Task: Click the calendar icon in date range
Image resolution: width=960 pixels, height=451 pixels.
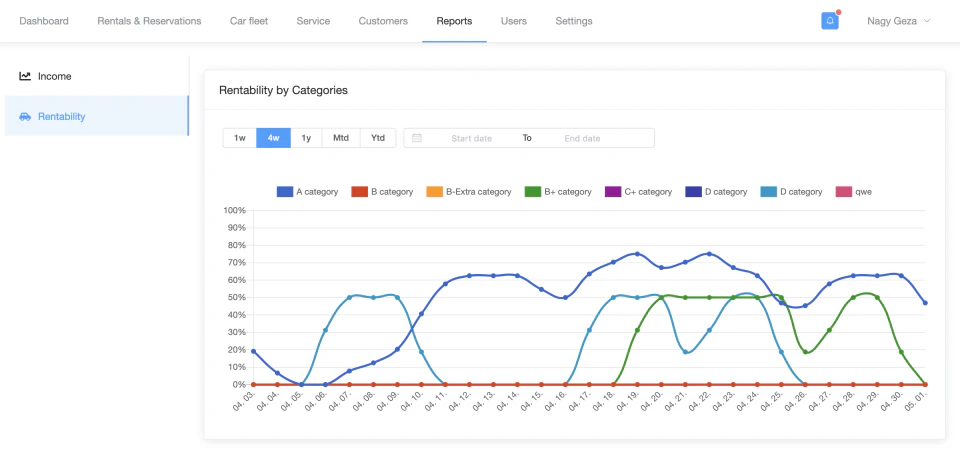Action: (x=417, y=138)
